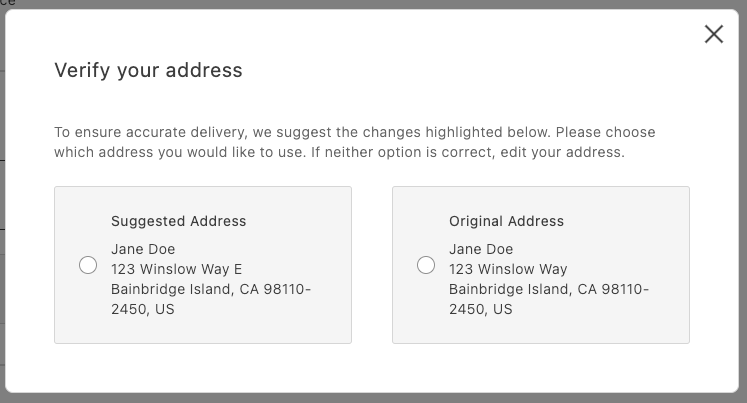Close the Verify your address dialog

point(713,34)
